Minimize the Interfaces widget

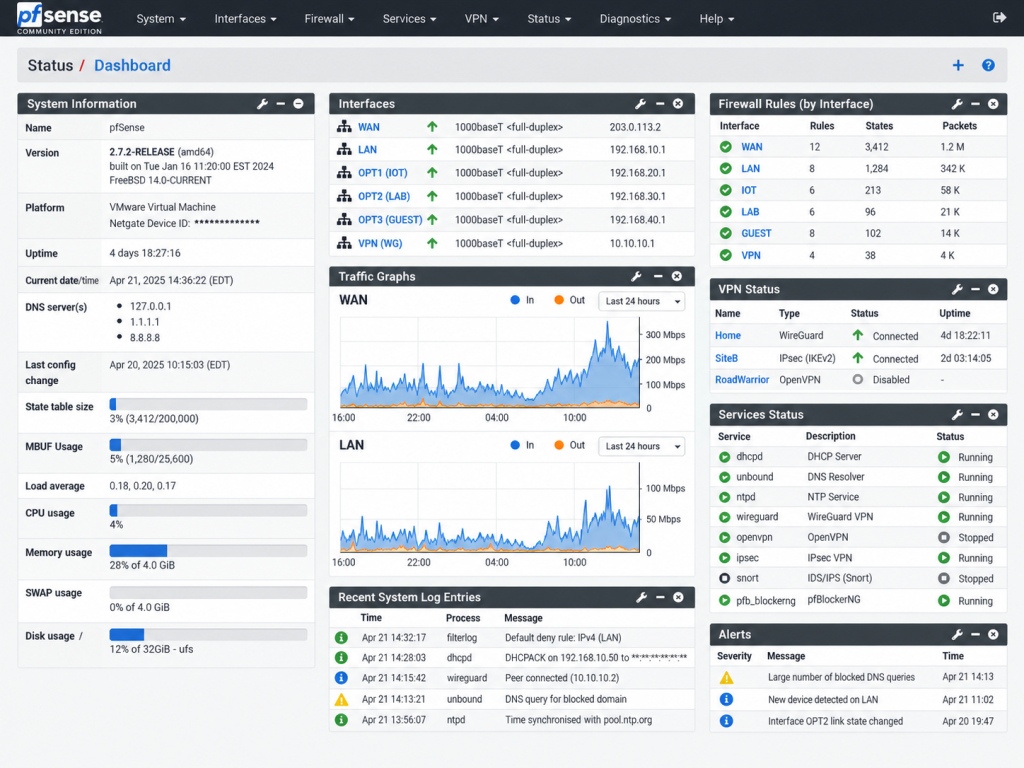(660, 104)
